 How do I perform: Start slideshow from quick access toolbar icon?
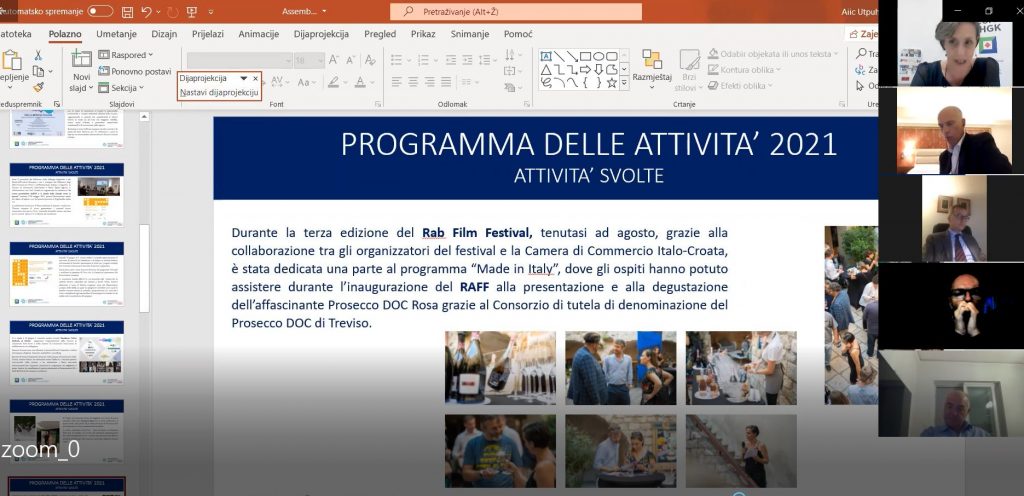coord(191,12)
